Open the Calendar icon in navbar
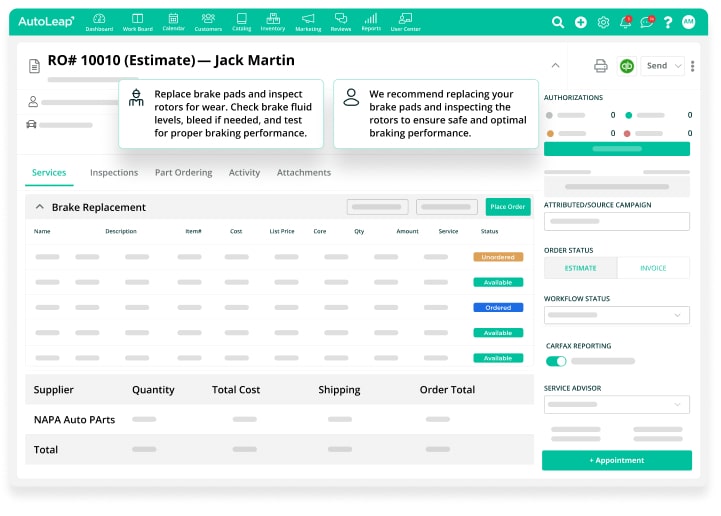The image size is (721, 516). 172,21
